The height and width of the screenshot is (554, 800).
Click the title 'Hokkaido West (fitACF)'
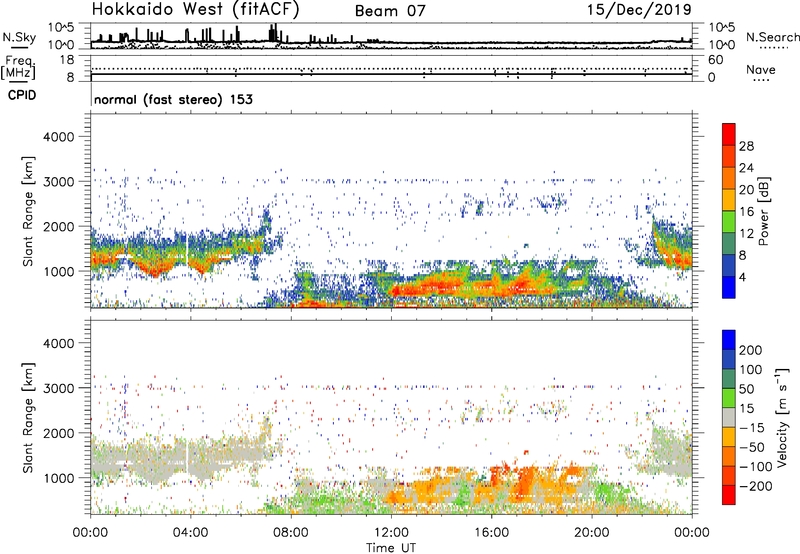195,10
